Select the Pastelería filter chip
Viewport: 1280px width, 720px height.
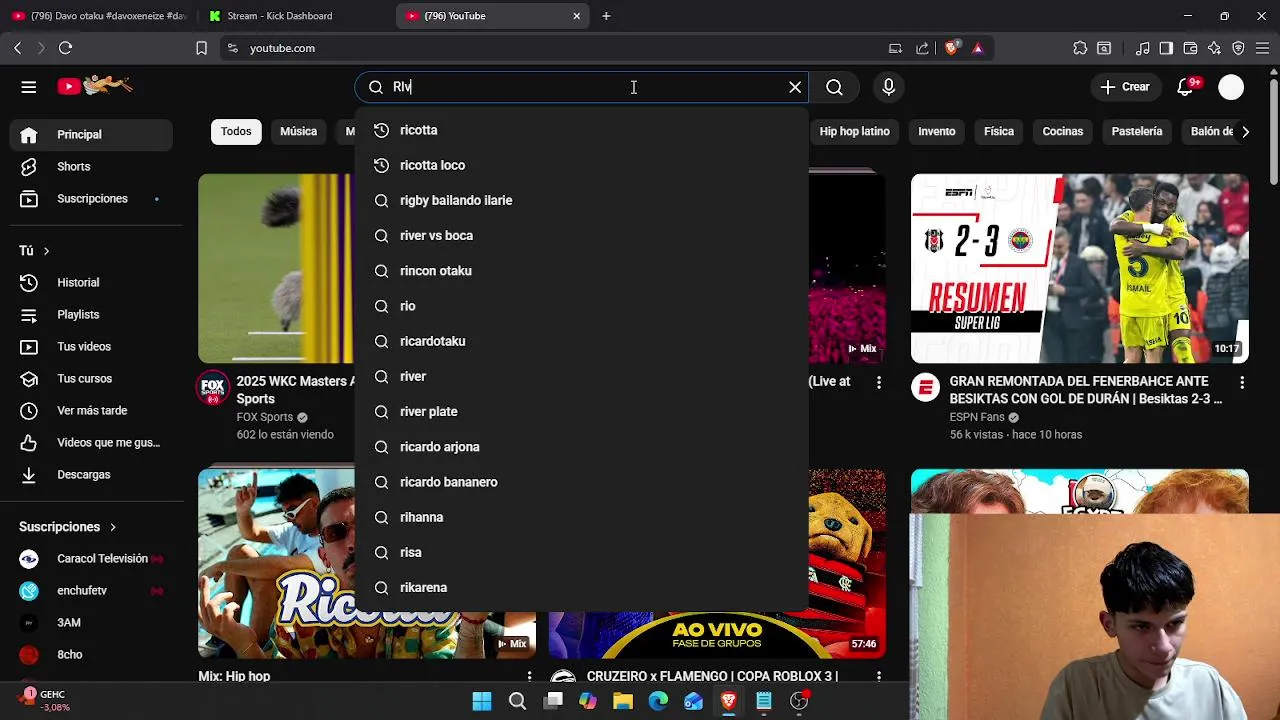(x=1137, y=131)
